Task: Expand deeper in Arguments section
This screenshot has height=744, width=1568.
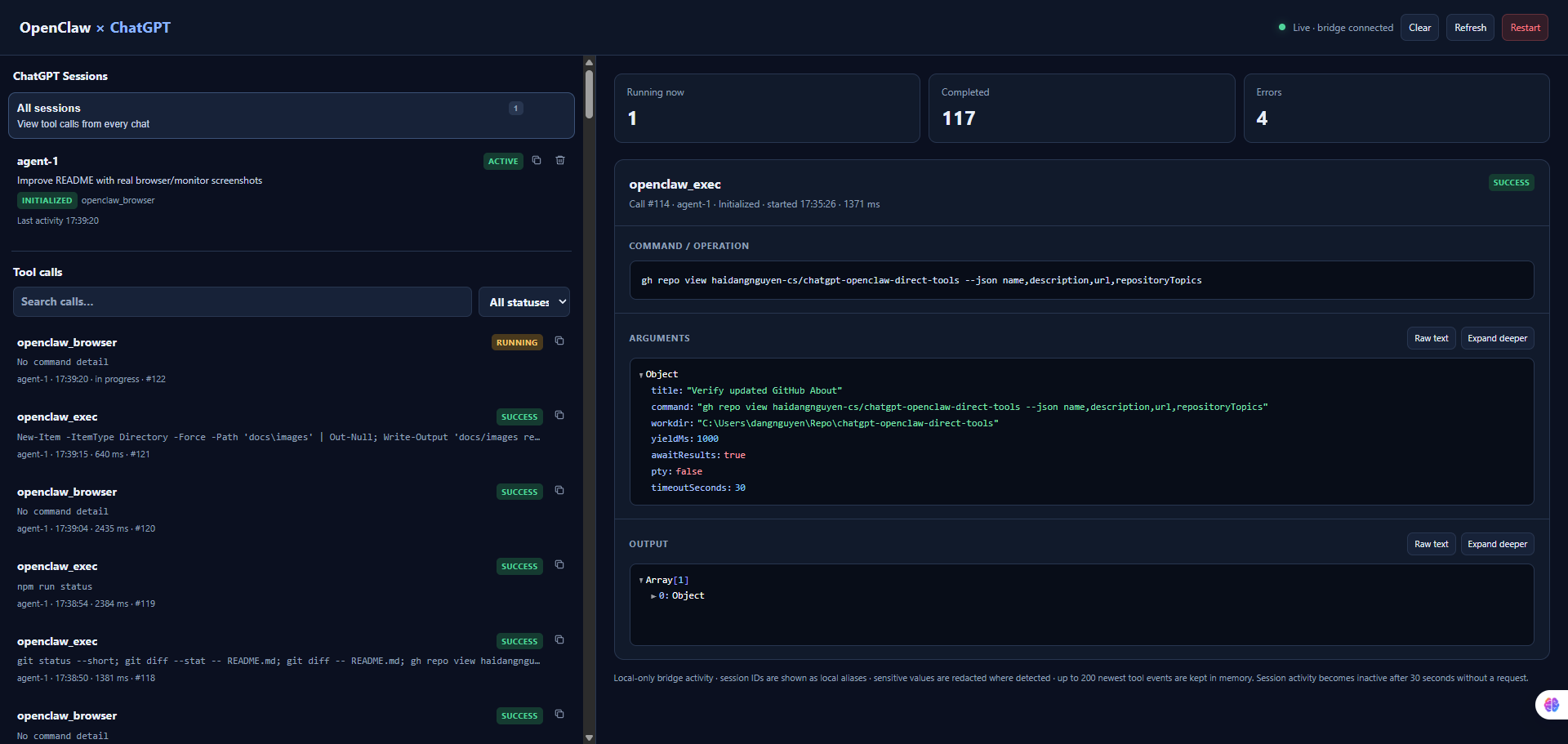Action: coord(1497,338)
